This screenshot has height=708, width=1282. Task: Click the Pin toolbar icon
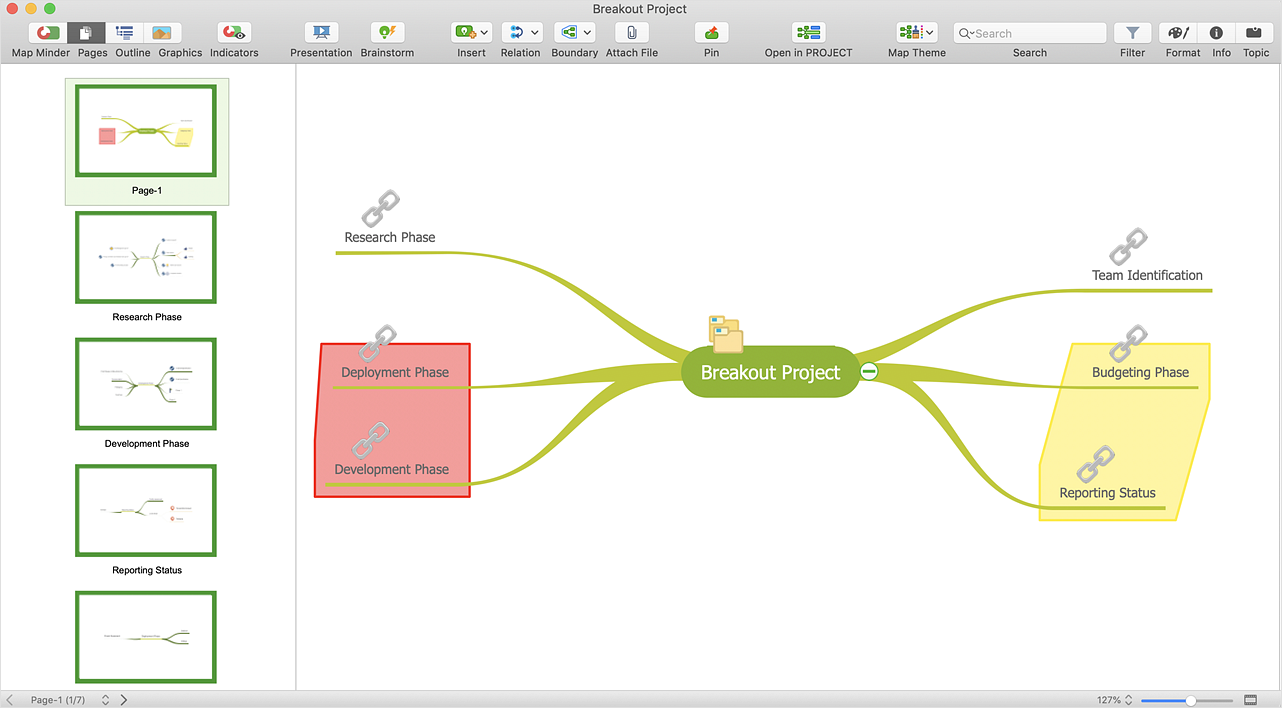point(711,33)
